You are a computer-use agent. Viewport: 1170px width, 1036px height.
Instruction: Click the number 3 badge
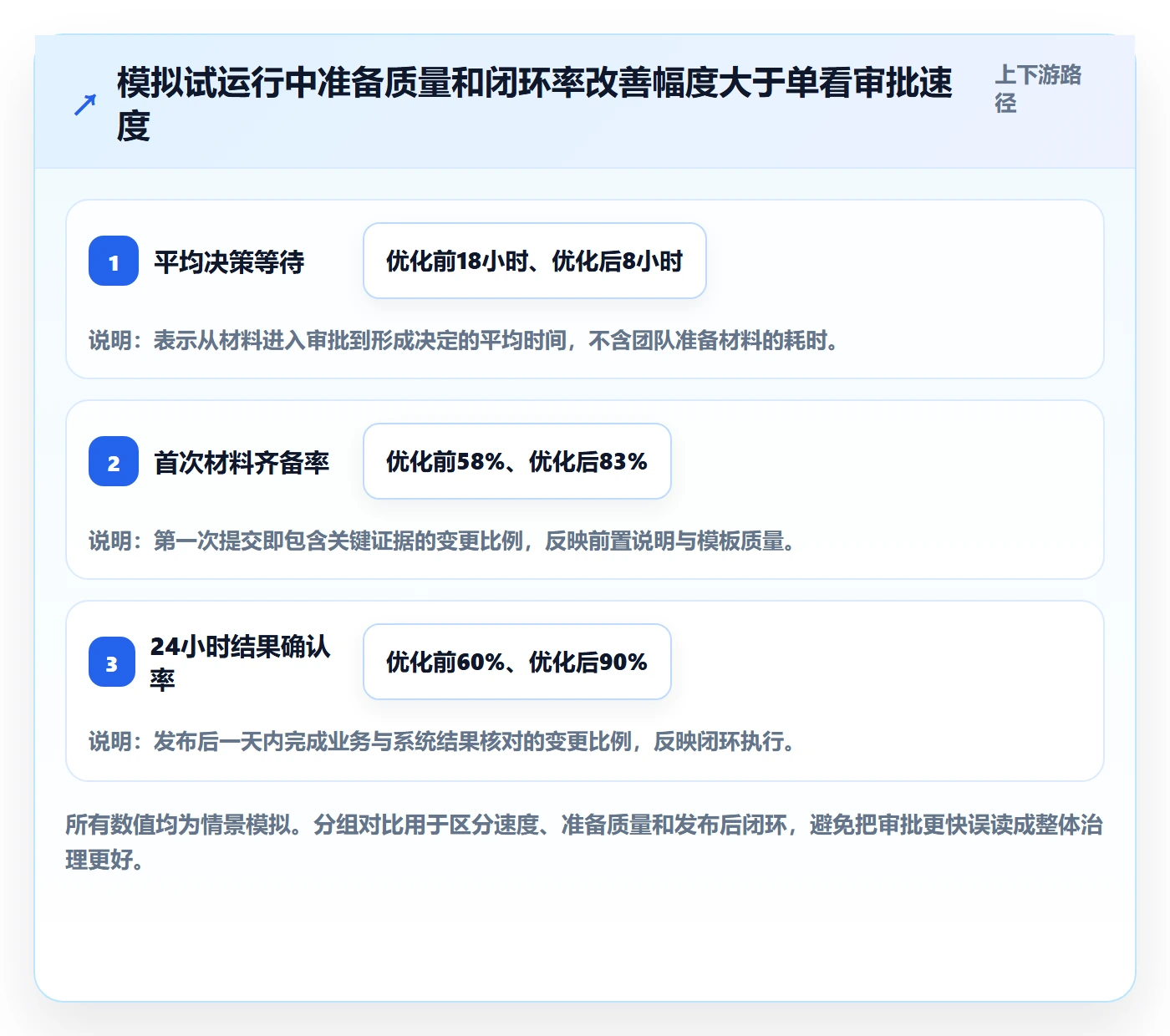pos(112,662)
